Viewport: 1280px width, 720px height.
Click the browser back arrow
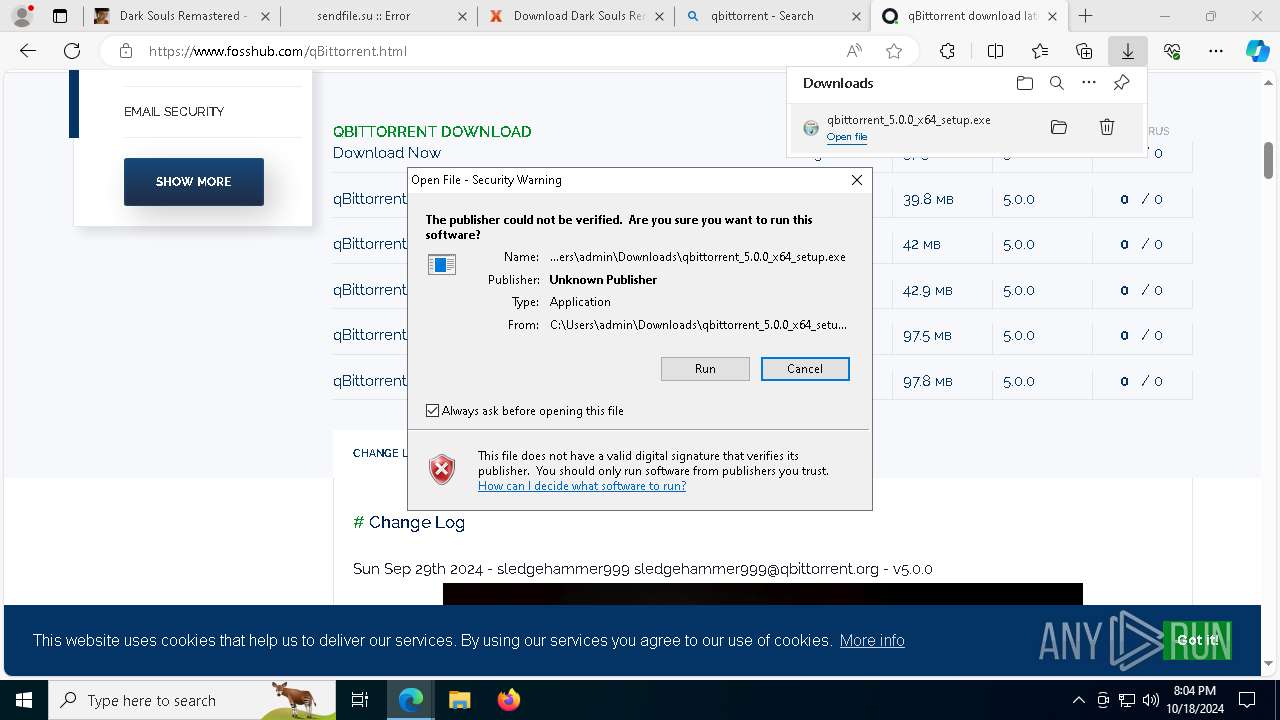(28, 51)
